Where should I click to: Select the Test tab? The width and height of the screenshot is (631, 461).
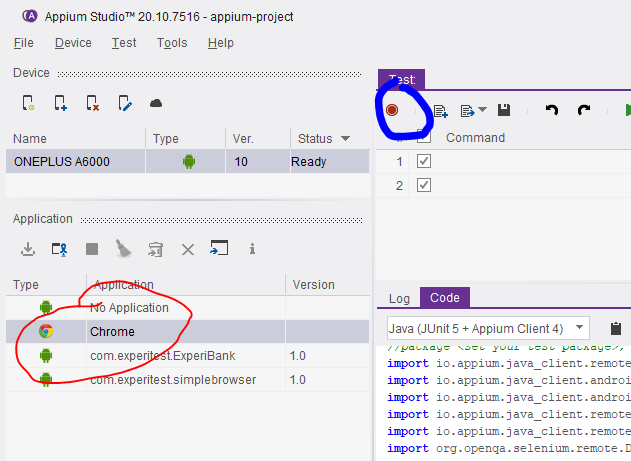pos(401,79)
